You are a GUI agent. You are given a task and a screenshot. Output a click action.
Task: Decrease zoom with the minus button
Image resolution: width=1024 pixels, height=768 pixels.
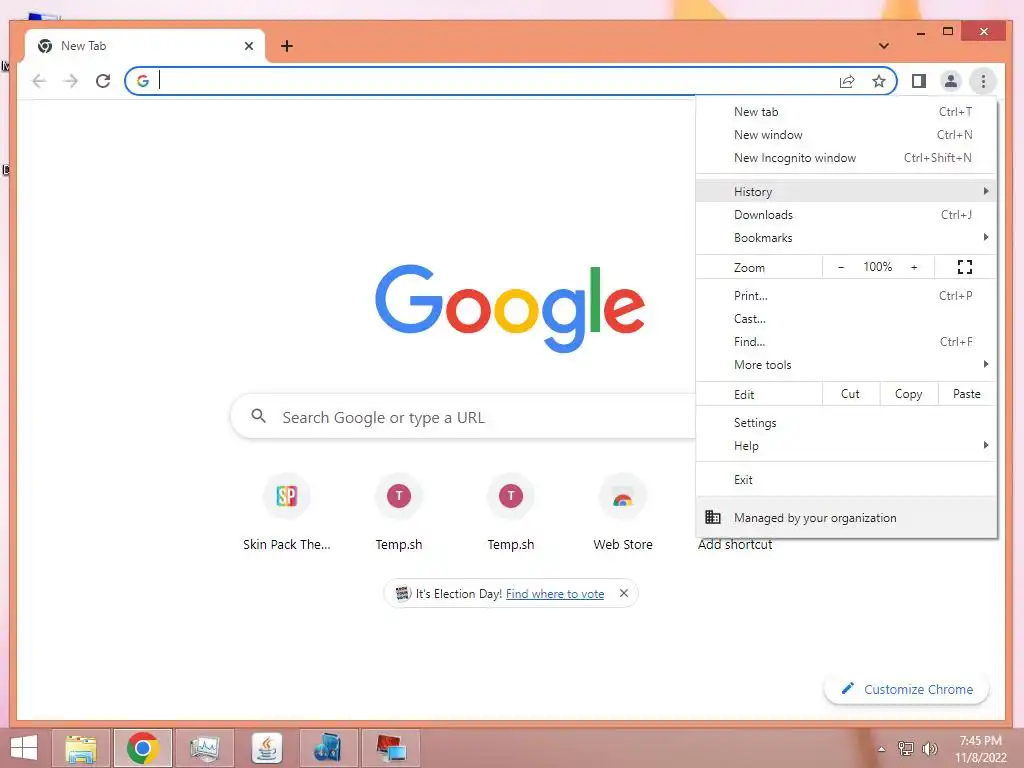pyautogui.click(x=841, y=266)
